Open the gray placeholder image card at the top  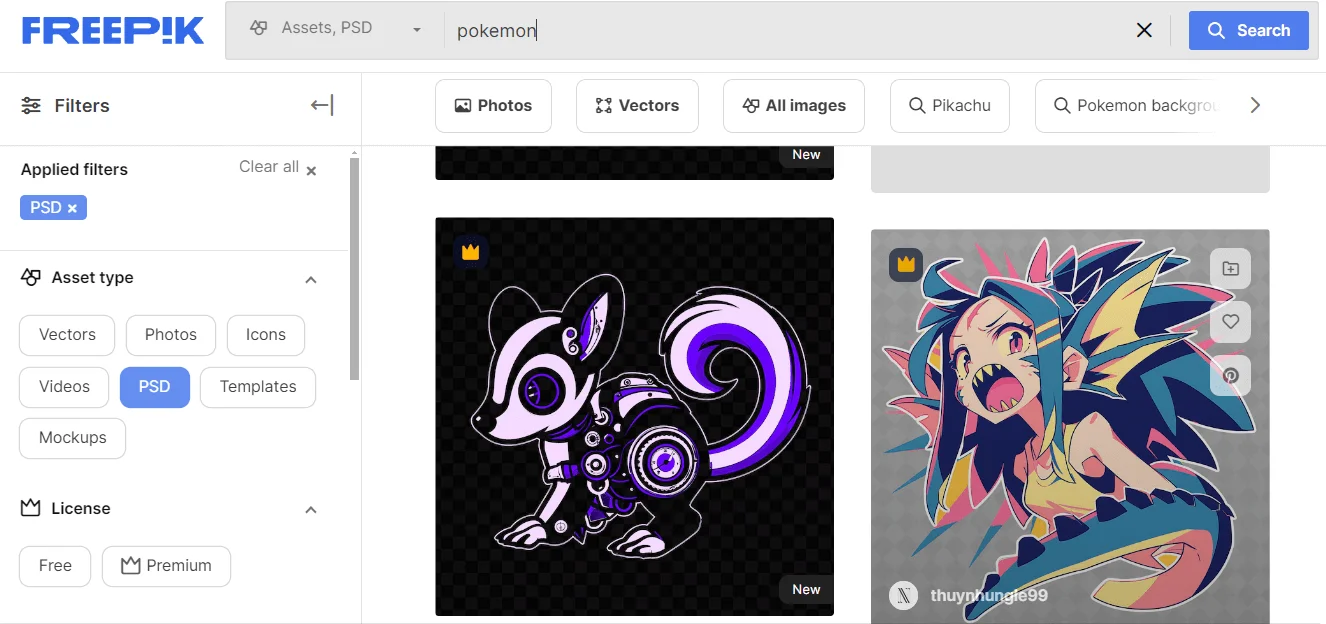click(1070, 169)
